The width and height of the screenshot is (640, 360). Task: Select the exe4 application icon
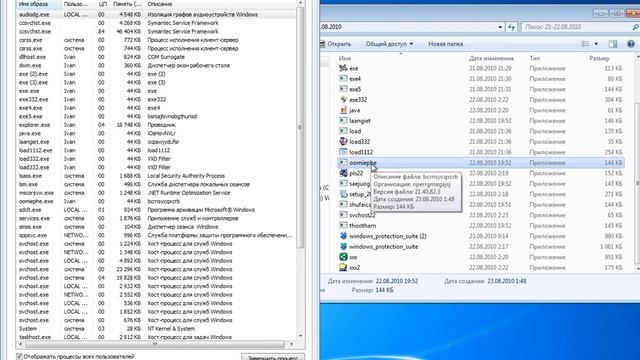[x=343, y=78]
